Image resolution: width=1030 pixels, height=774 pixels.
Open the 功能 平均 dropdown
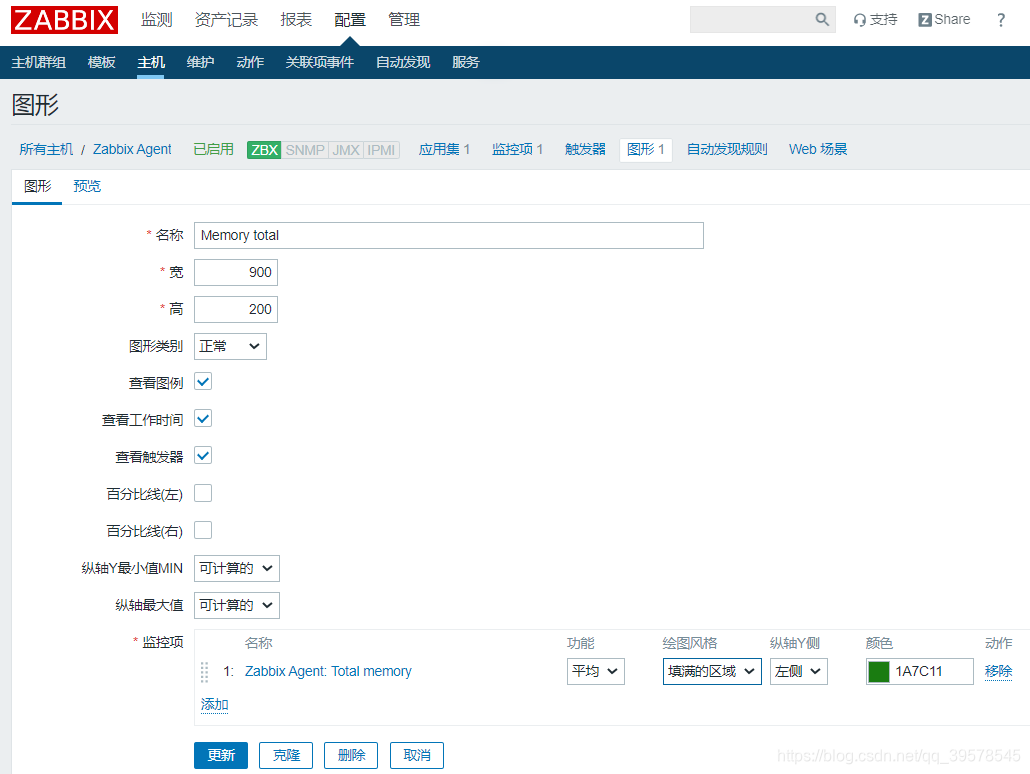click(x=595, y=672)
